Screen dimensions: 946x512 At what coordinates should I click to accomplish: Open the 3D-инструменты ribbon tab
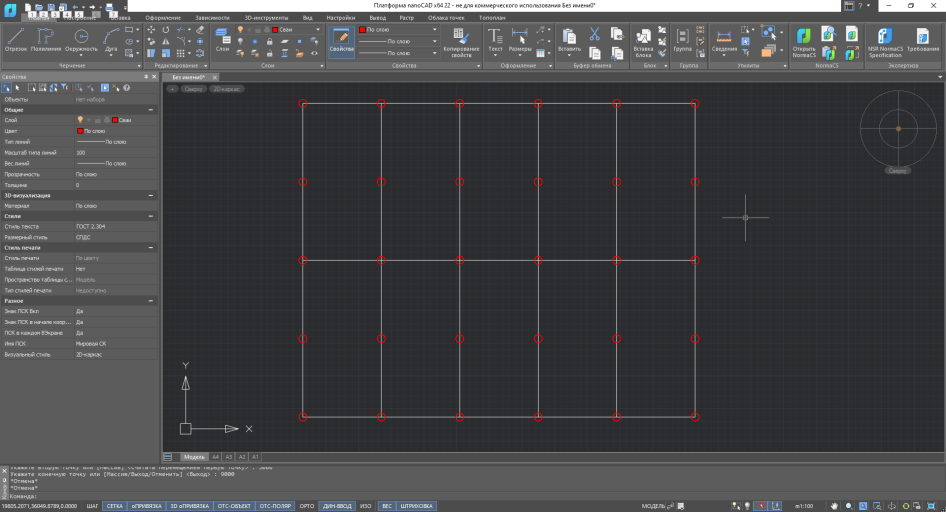click(266, 18)
